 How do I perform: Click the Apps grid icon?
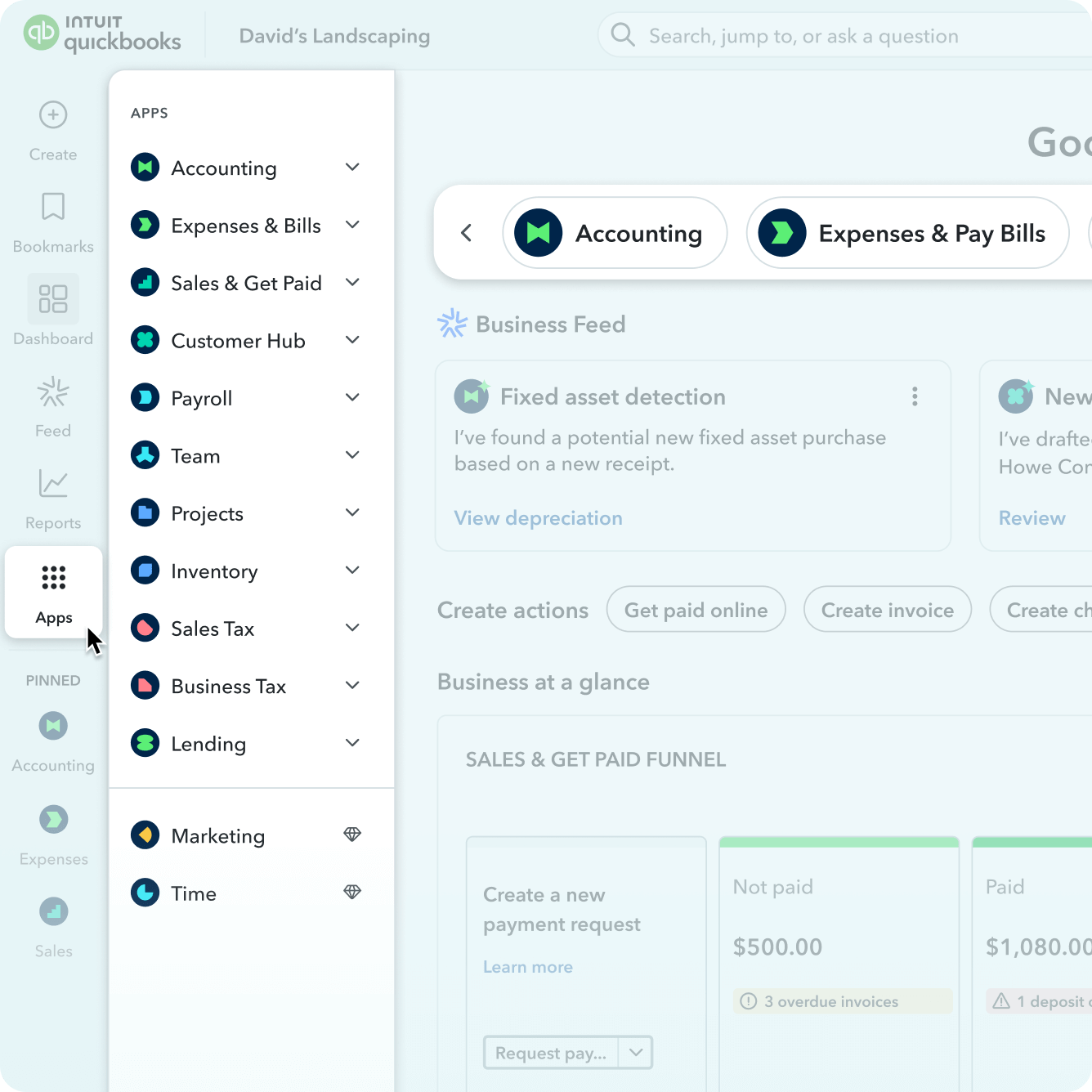point(54,578)
